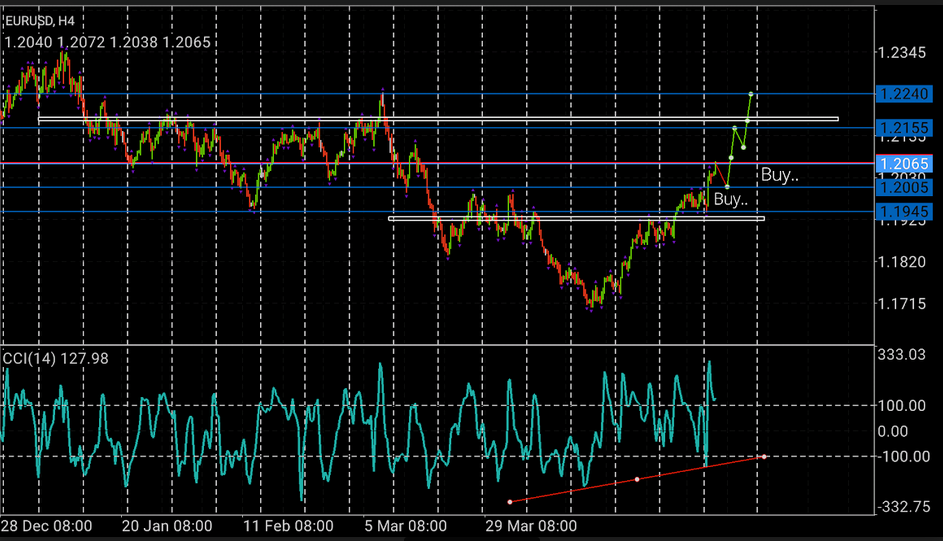Image resolution: width=943 pixels, height=541 pixels.
Task: Click the red trendline's middle anchor point
Action: 637,479
